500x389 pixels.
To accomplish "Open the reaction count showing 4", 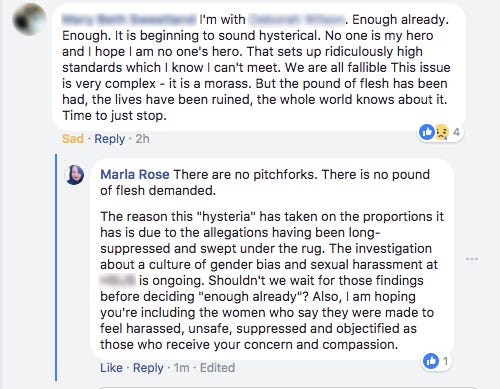I will pyautogui.click(x=456, y=133).
